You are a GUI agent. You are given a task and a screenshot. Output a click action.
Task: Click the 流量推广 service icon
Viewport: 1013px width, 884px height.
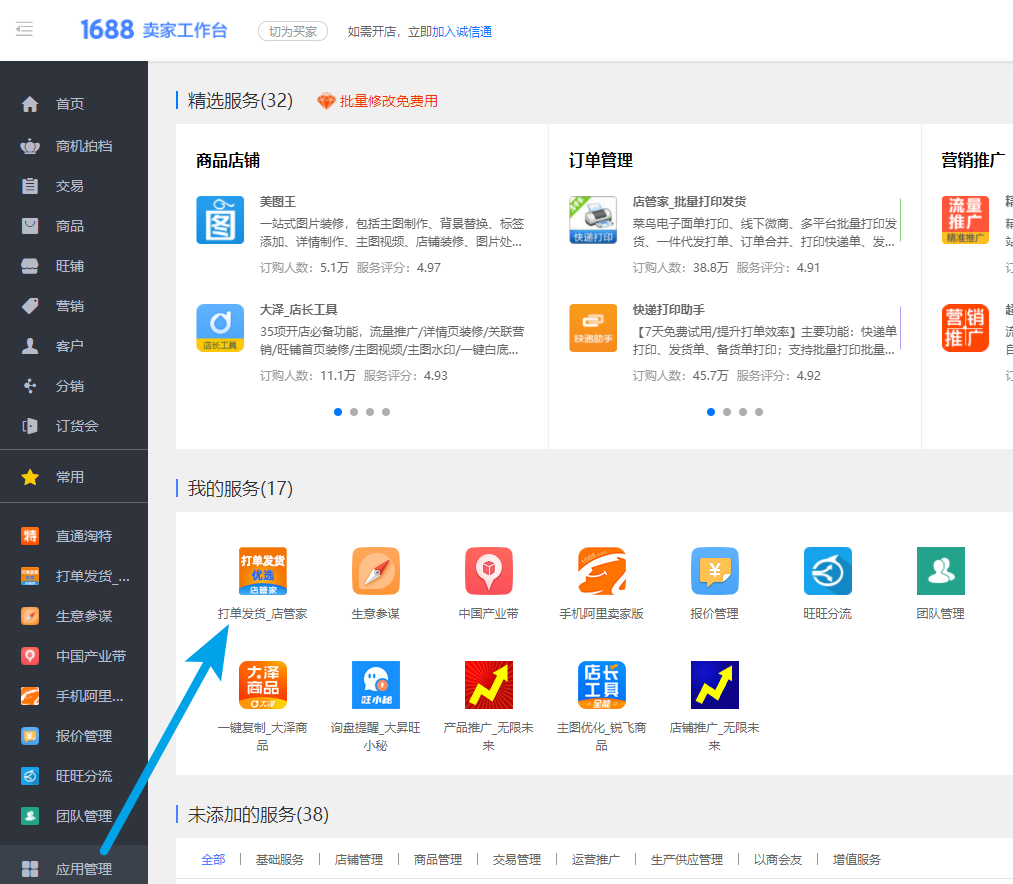pos(965,220)
